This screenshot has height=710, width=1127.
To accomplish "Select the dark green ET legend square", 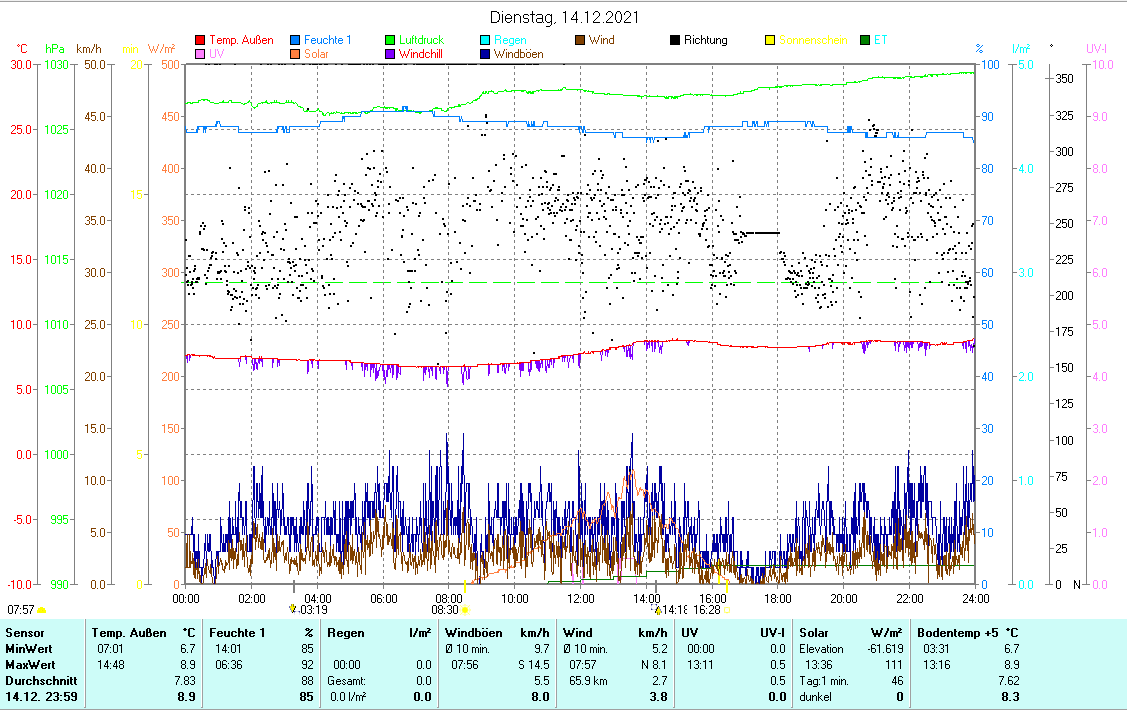I will [x=865, y=41].
